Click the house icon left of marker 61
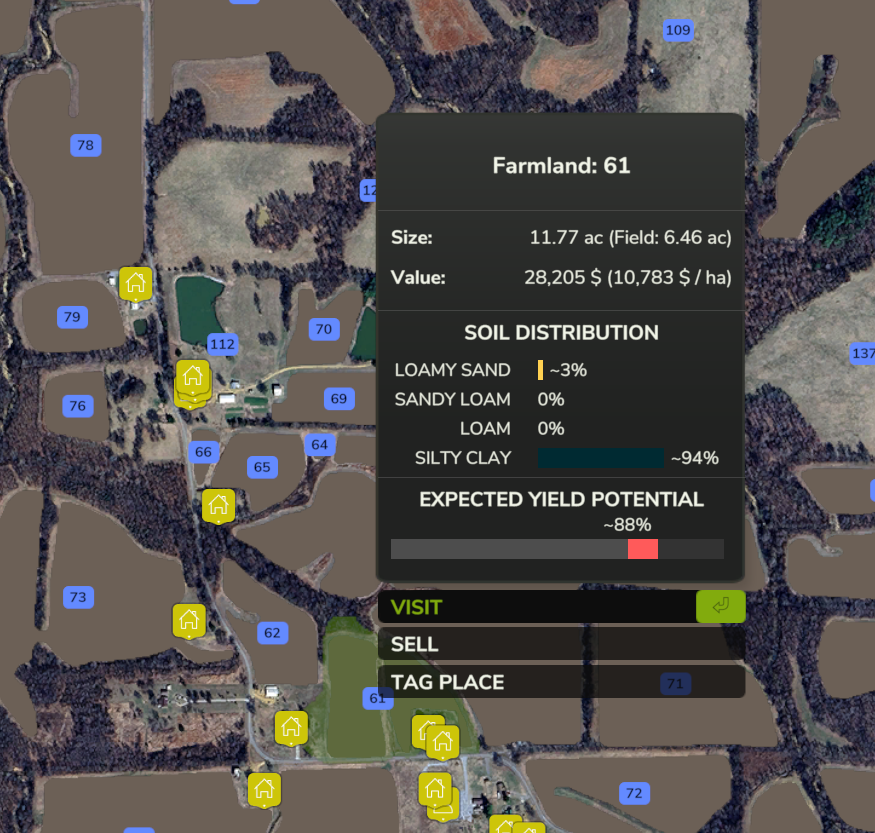Screen dimensions: 875x833 coord(291,726)
